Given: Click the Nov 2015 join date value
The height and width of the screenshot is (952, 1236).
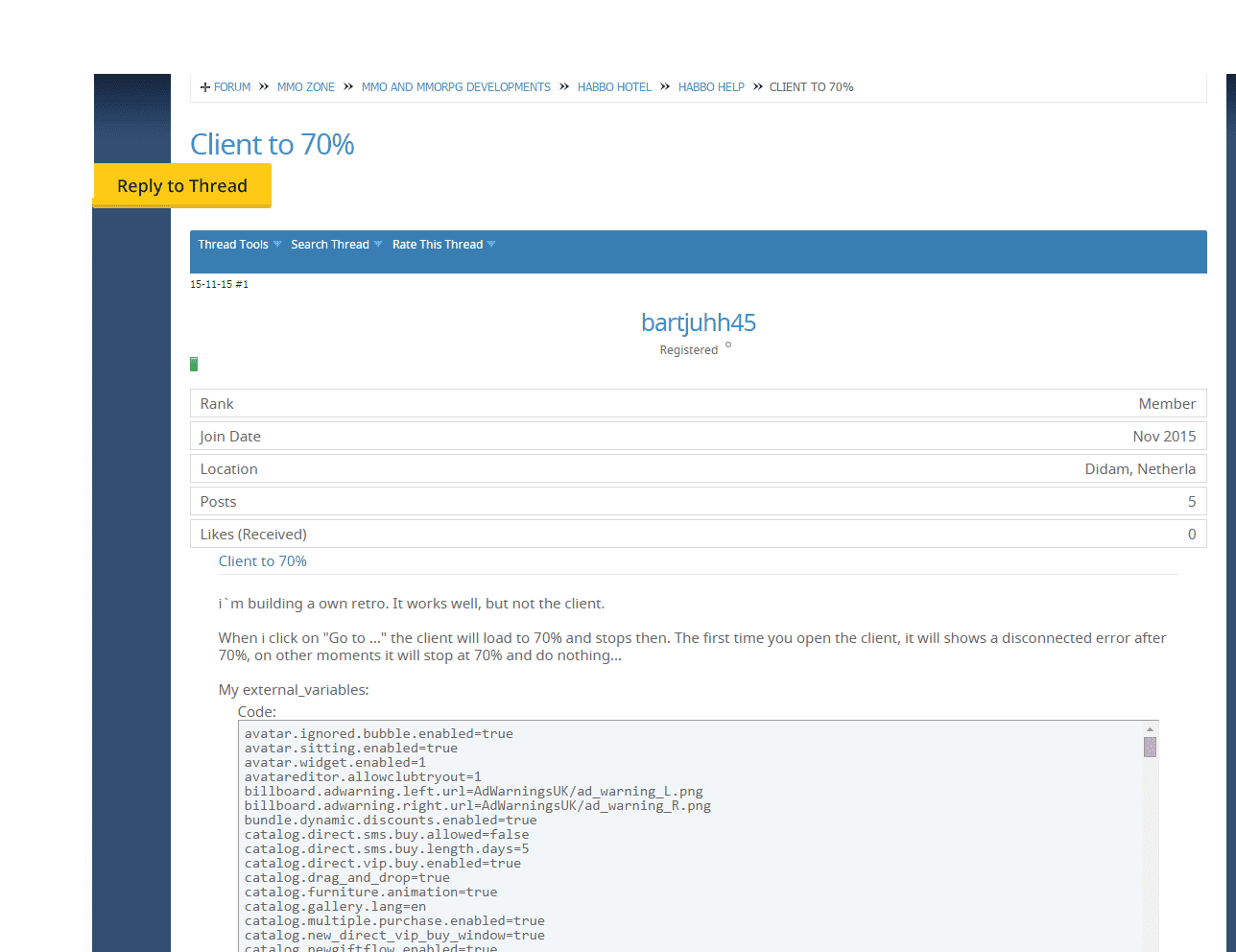Looking at the screenshot, I should tap(1164, 437).
